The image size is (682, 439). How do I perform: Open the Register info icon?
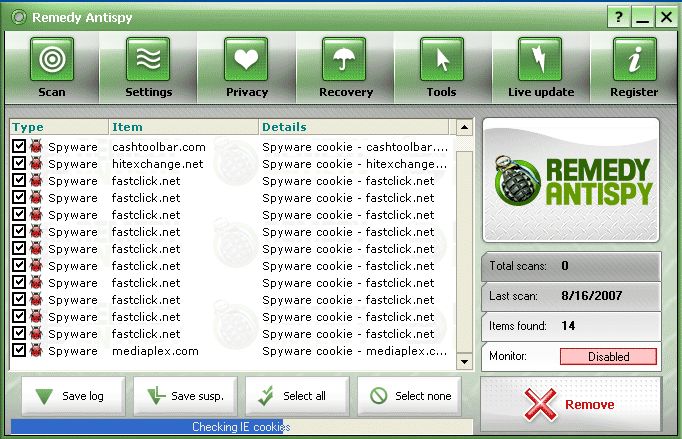[x=635, y=59]
